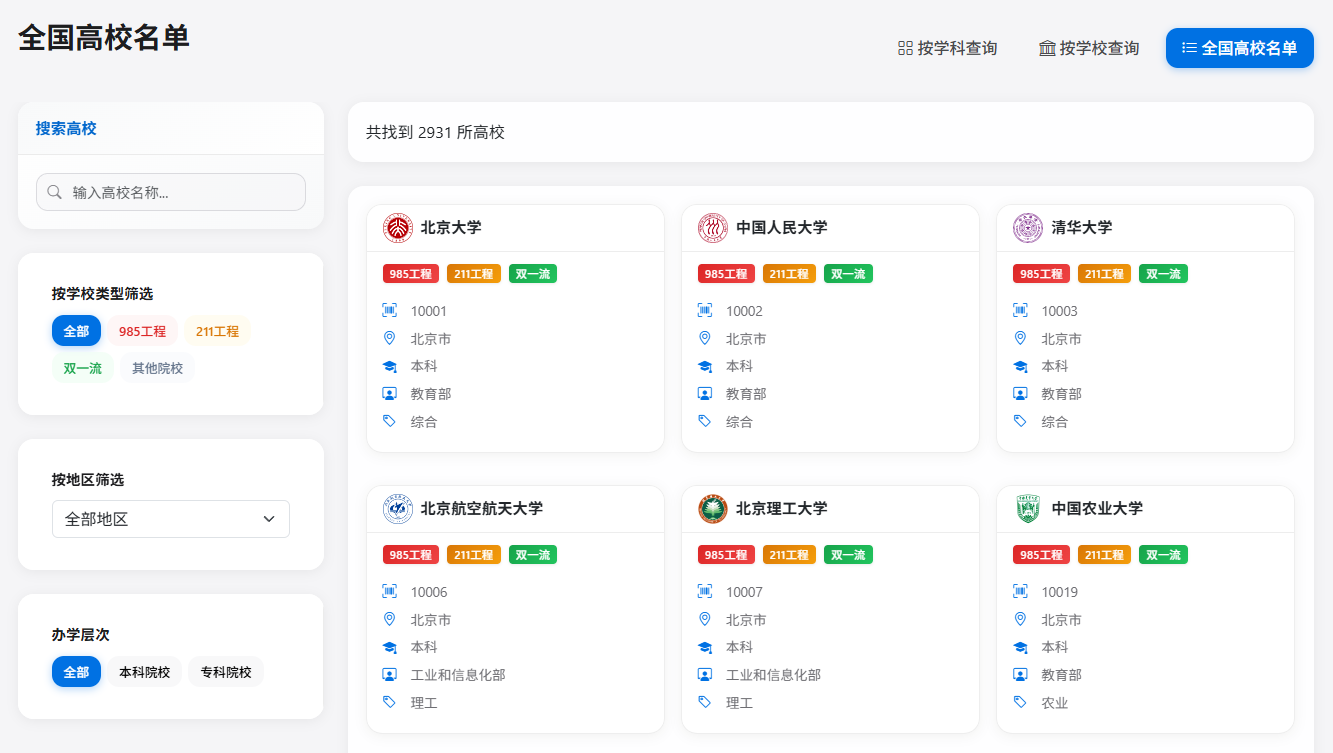Filter schools by 211工程 type
This screenshot has width=1333, height=753.
click(218, 331)
